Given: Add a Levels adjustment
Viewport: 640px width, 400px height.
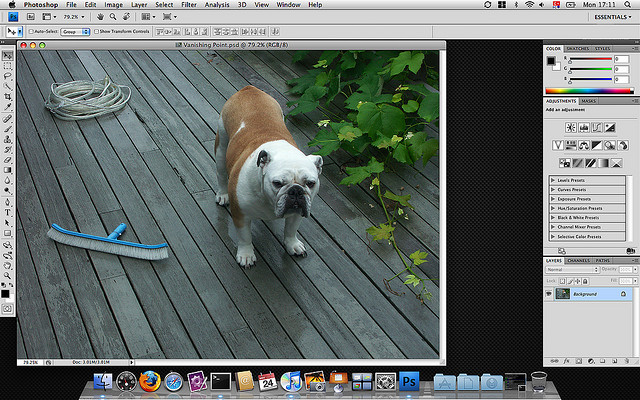Looking at the screenshot, I should pyautogui.click(x=584, y=128).
